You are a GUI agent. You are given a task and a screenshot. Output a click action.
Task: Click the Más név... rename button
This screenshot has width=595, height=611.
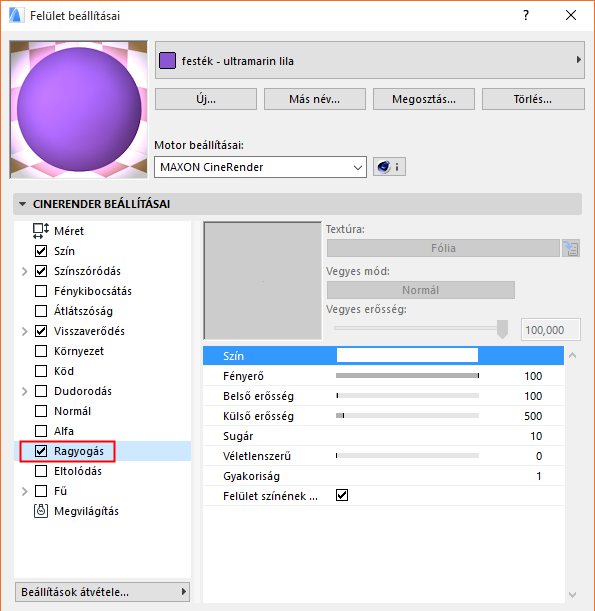point(314,99)
